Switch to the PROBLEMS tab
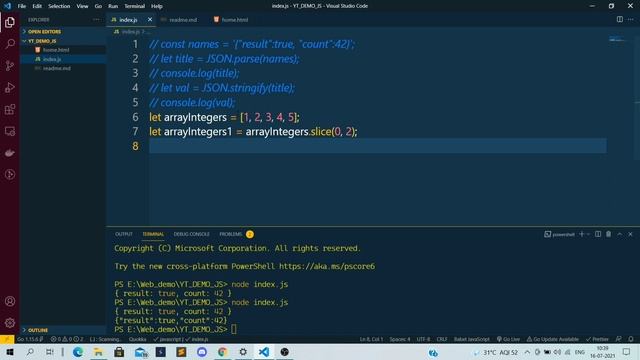Screen dimensions: 640x360 pos(231,234)
